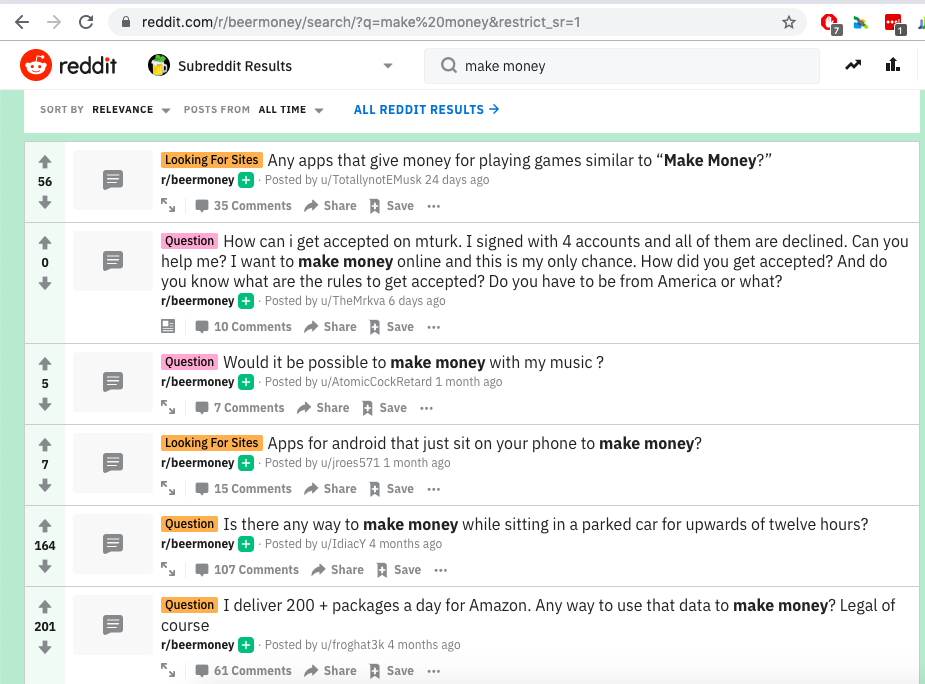
Task: Expand the parked car post preview
Action: (x=168, y=569)
